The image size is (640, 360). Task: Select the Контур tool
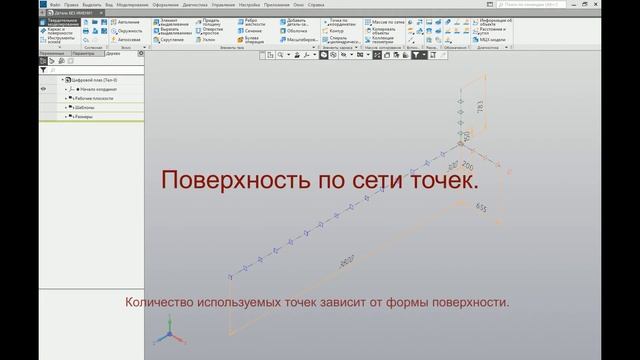point(333,31)
